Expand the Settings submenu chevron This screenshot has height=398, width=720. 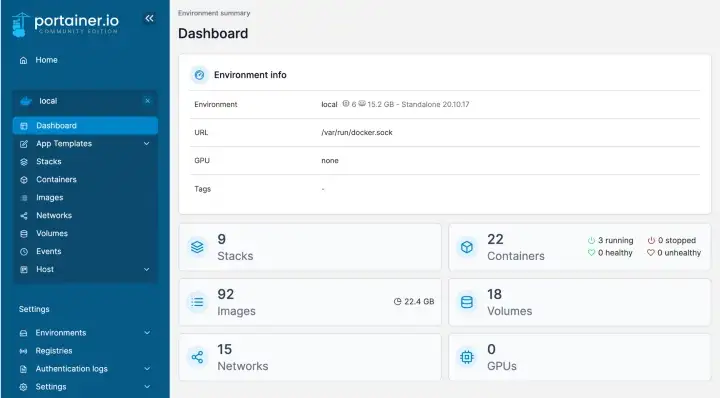point(147,387)
